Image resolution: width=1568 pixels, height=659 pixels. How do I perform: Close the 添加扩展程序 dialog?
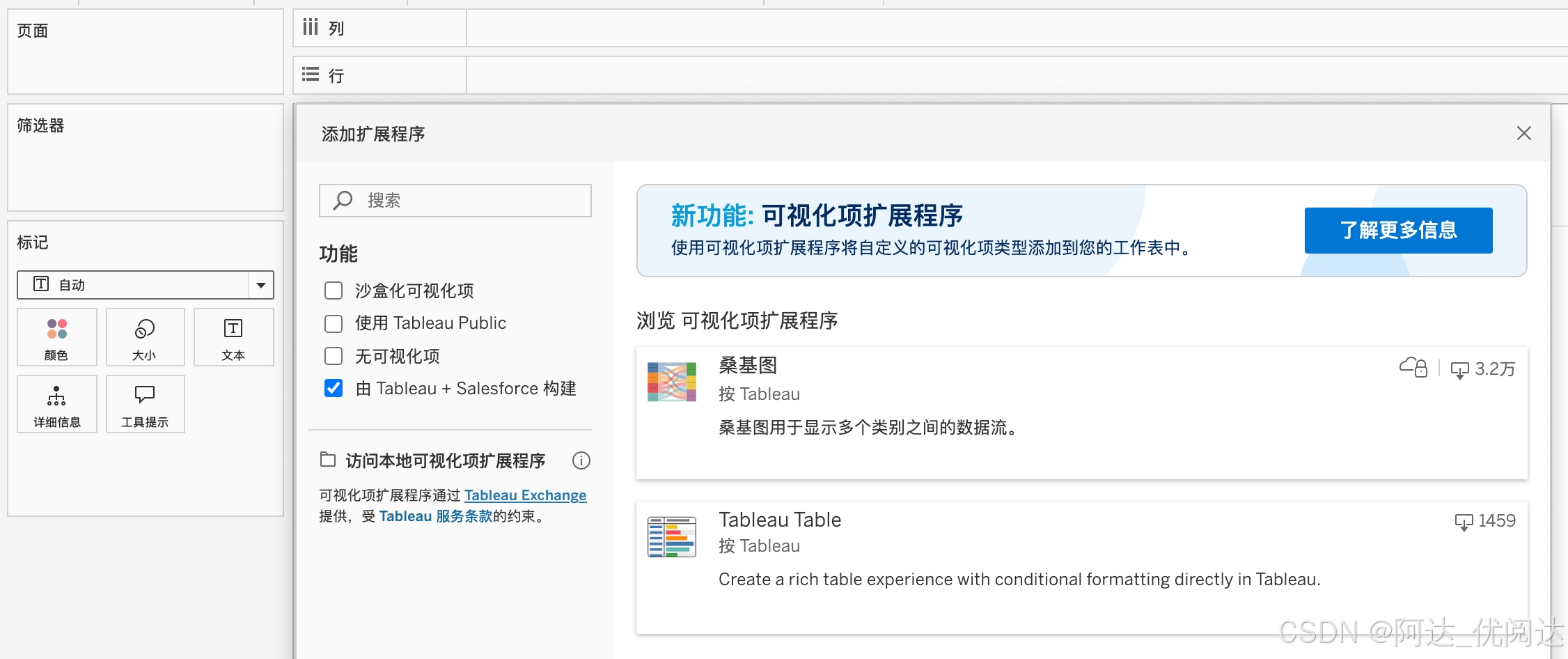1524,133
